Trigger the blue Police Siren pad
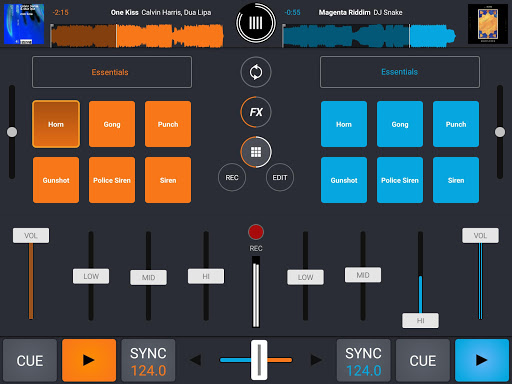Image resolution: width=512 pixels, height=384 pixels. point(400,180)
